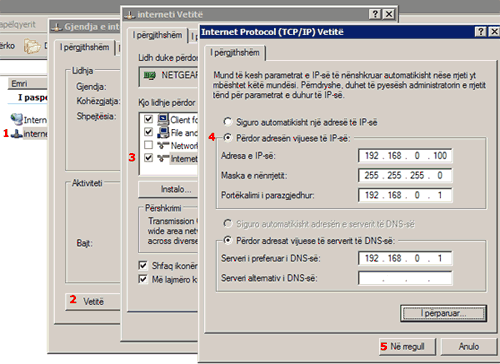Click the NETGEAR adapter card icon
The height and width of the screenshot is (364, 500).
point(150,75)
